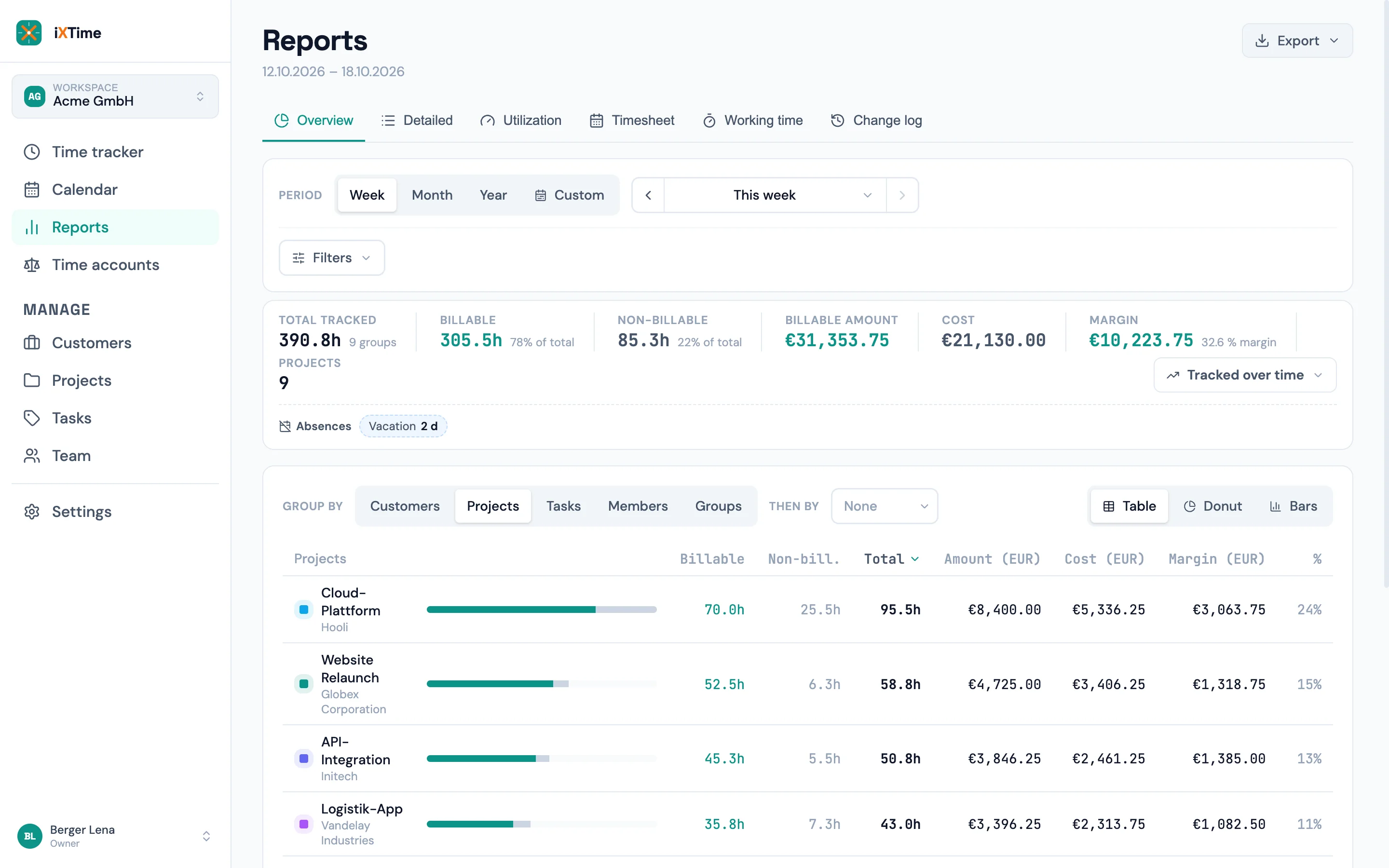Click the BL user avatar
This screenshot has height=868, width=1389.
[x=30, y=836]
